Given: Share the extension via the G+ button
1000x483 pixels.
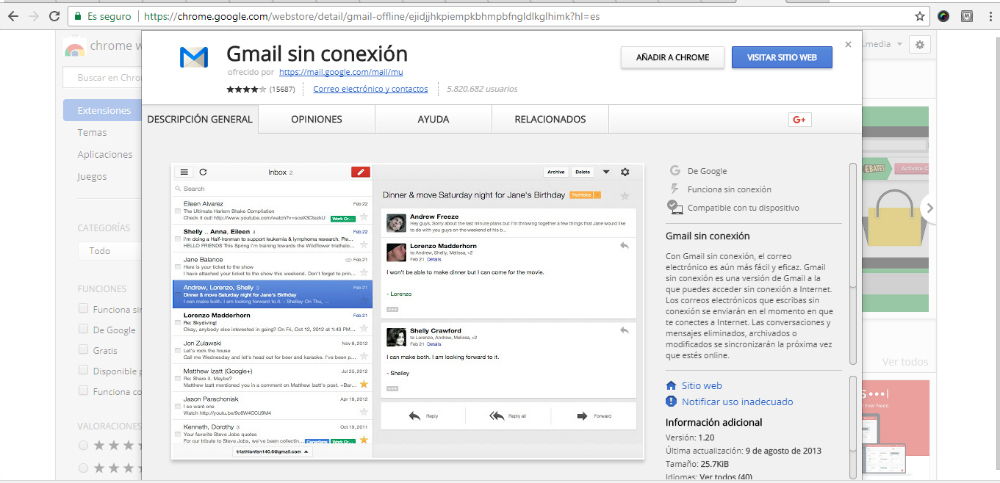Looking at the screenshot, I should [799, 120].
